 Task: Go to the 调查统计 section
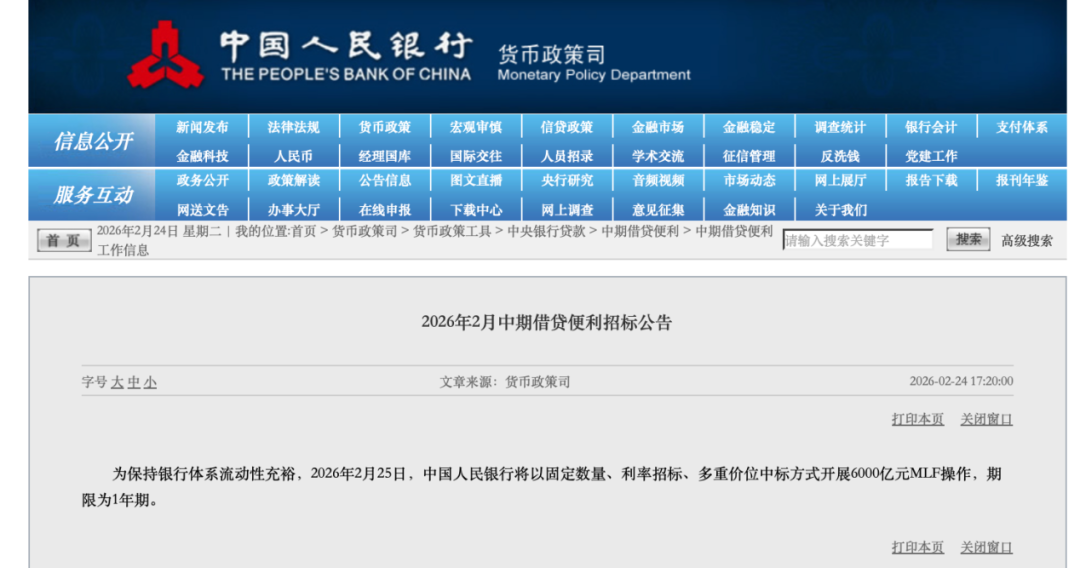840,128
